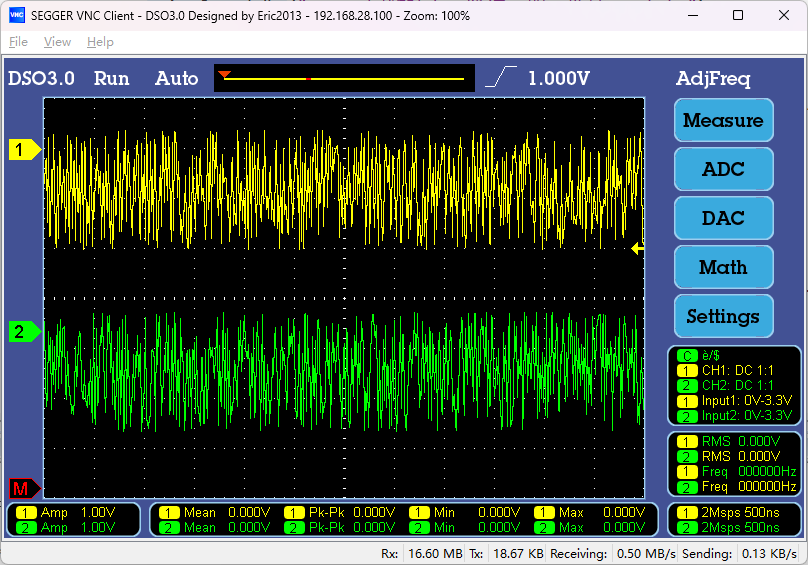Select the 1.000V trigger level readout

pos(559,79)
